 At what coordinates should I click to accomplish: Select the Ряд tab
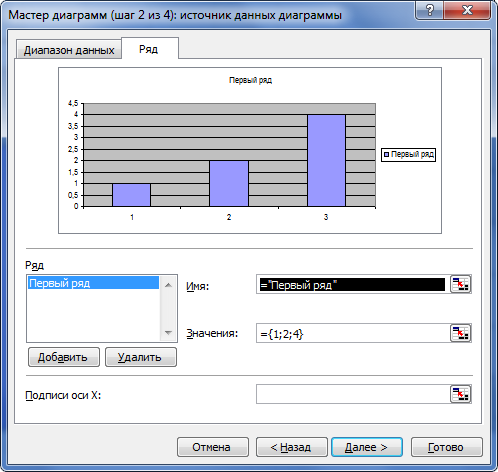(x=149, y=49)
